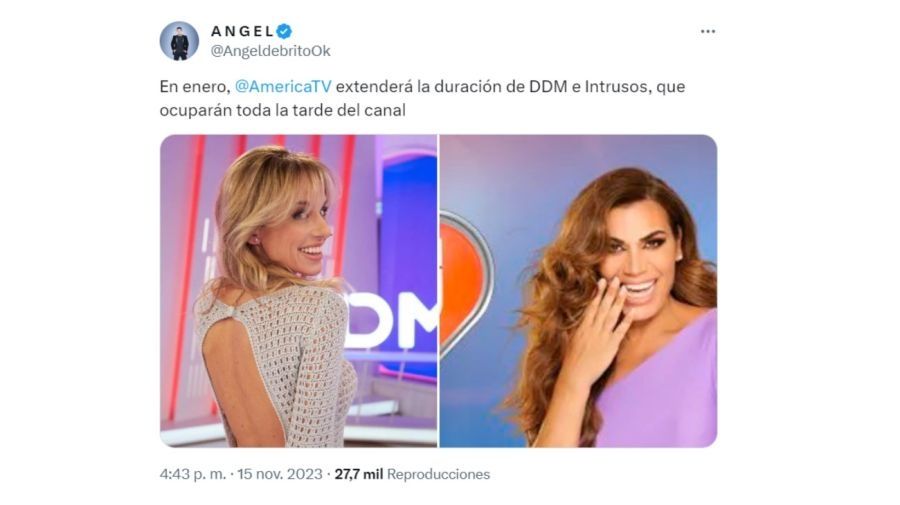Image resolution: width=900 pixels, height=505 pixels.
Task: Click the 15 nov. 2023 date
Action: [280, 475]
